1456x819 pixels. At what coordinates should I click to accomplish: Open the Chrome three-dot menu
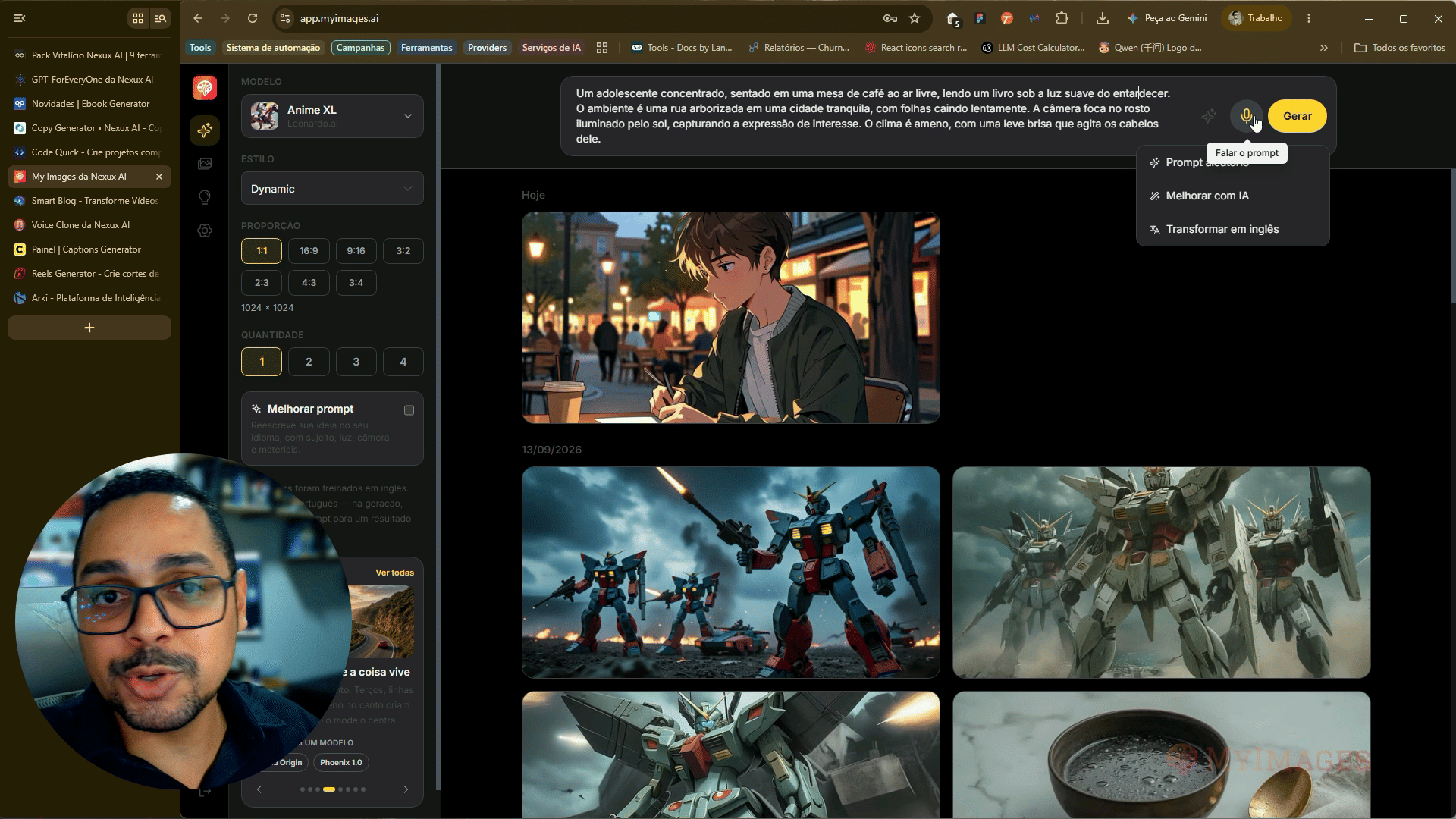[1309, 18]
